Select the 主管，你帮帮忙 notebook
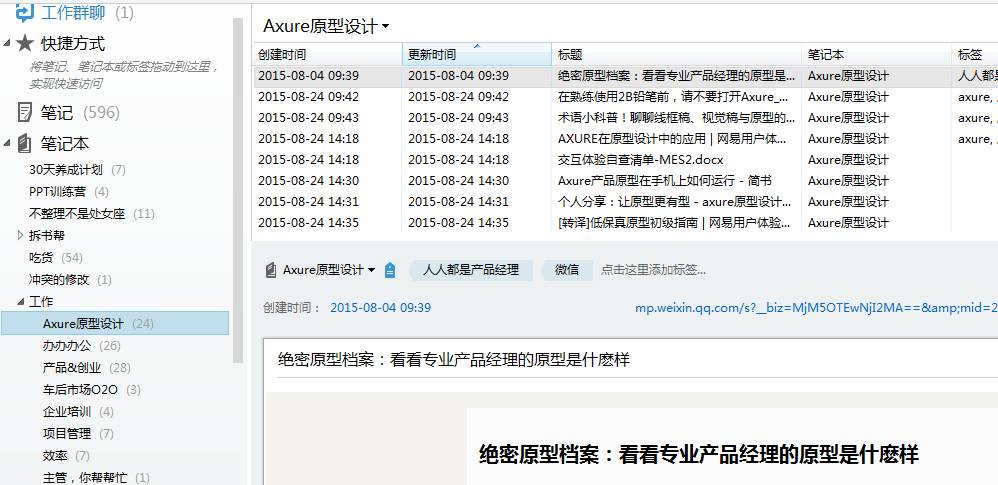998x485 pixels. tap(96, 477)
